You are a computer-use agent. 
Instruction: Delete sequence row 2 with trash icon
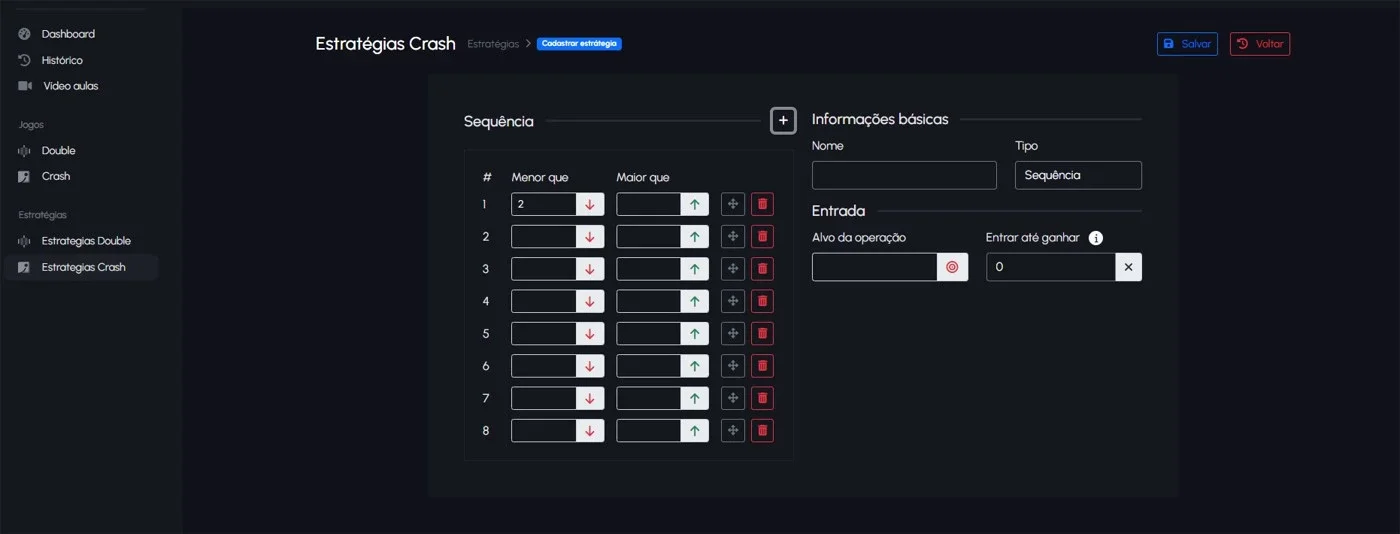763,237
